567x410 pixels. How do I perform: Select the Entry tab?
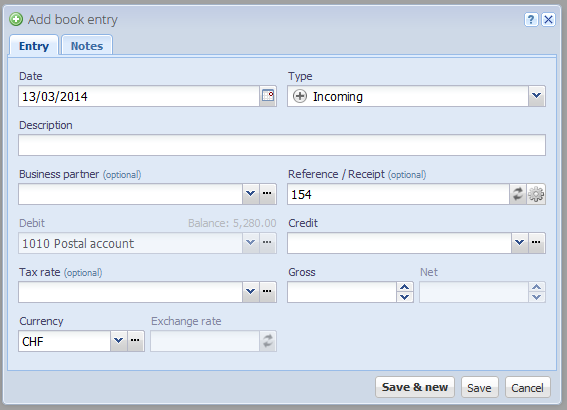34,46
